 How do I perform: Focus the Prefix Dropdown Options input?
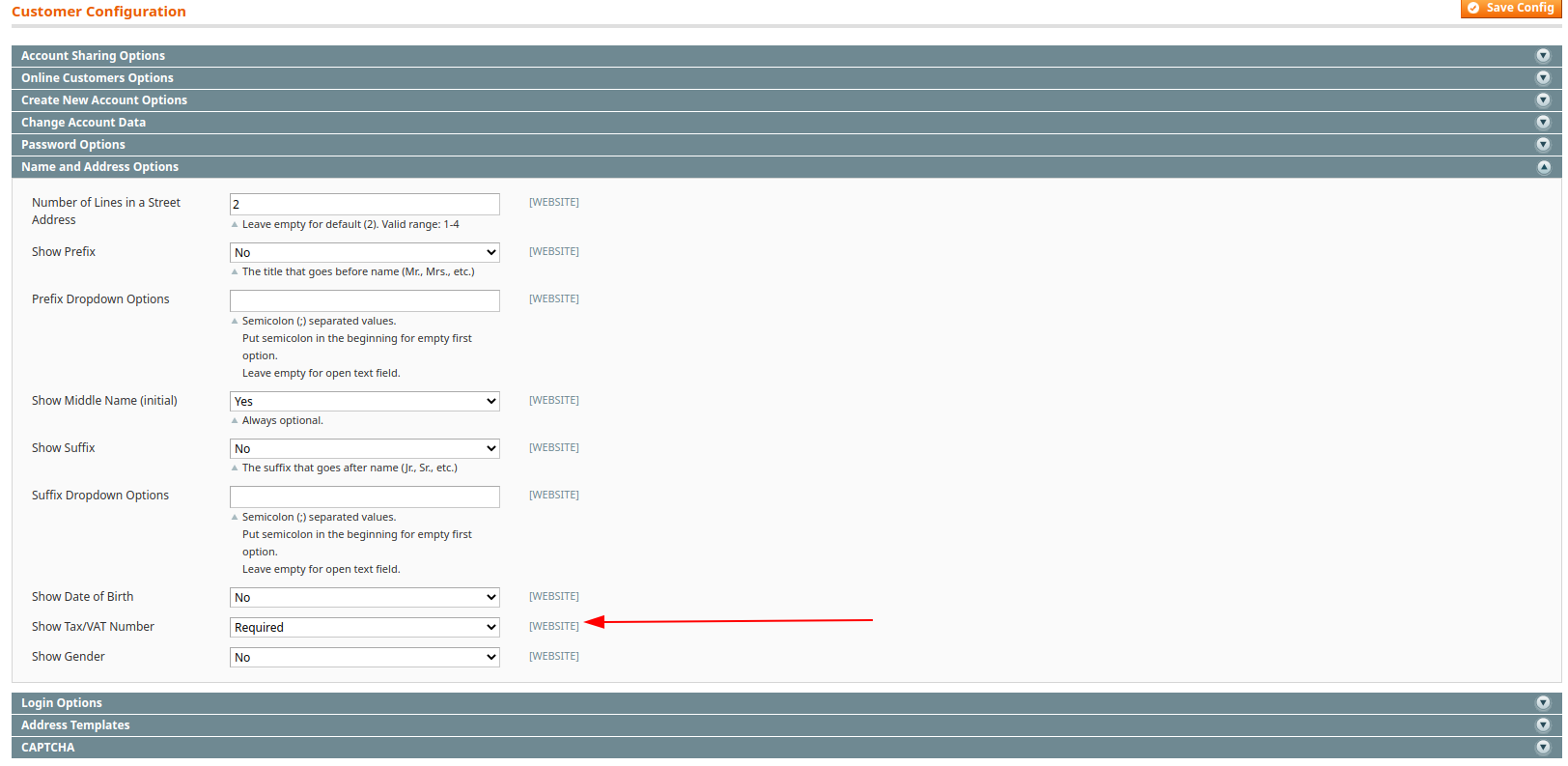click(365, 300)
